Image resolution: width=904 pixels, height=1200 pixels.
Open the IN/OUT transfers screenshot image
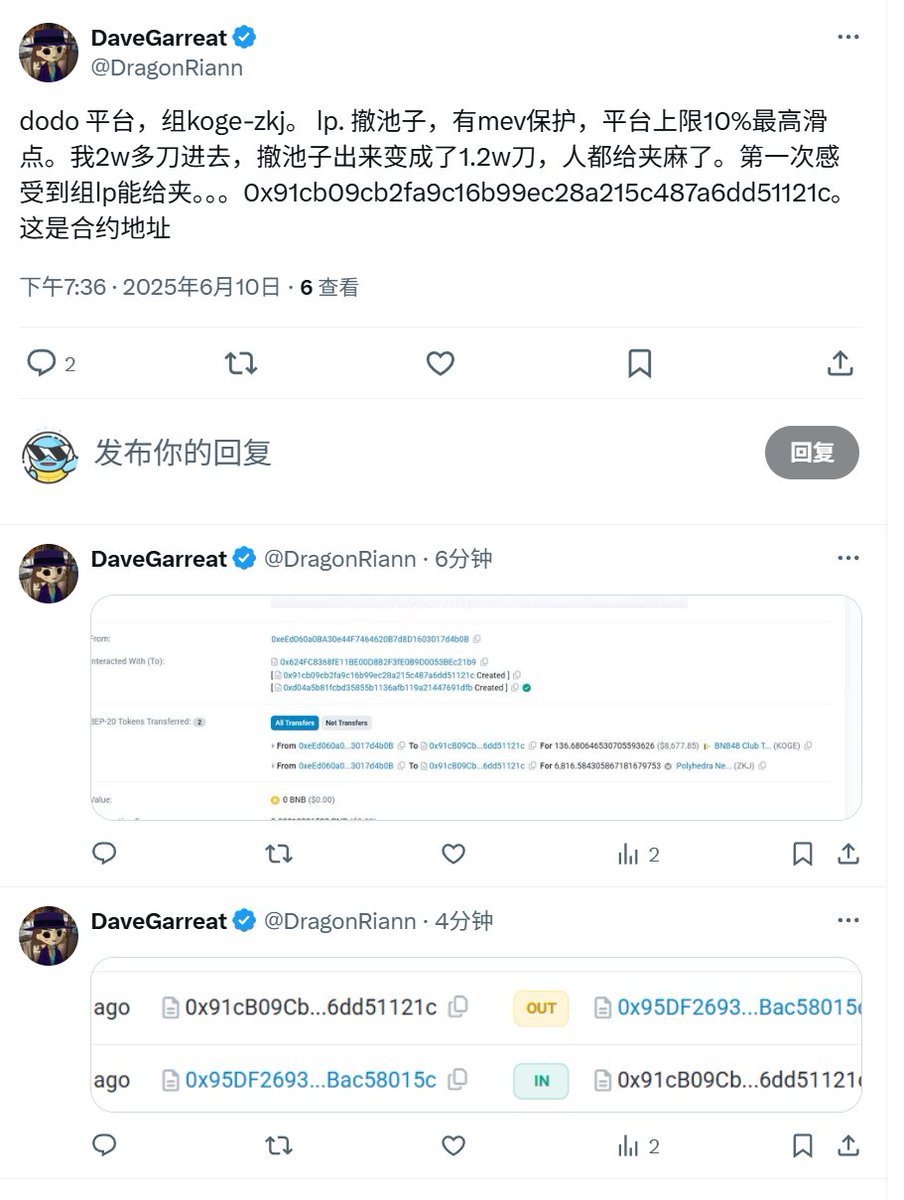point(476,1035)
